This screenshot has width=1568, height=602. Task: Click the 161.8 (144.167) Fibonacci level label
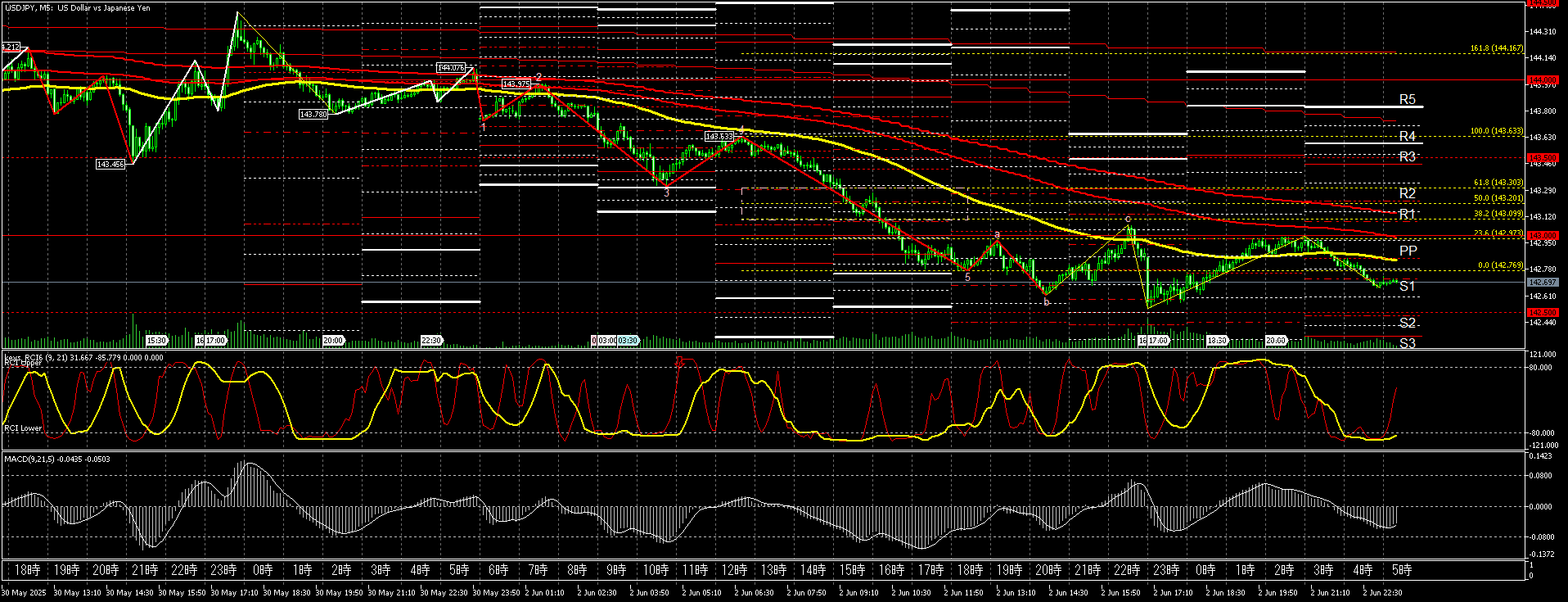tap(1497, 48)
